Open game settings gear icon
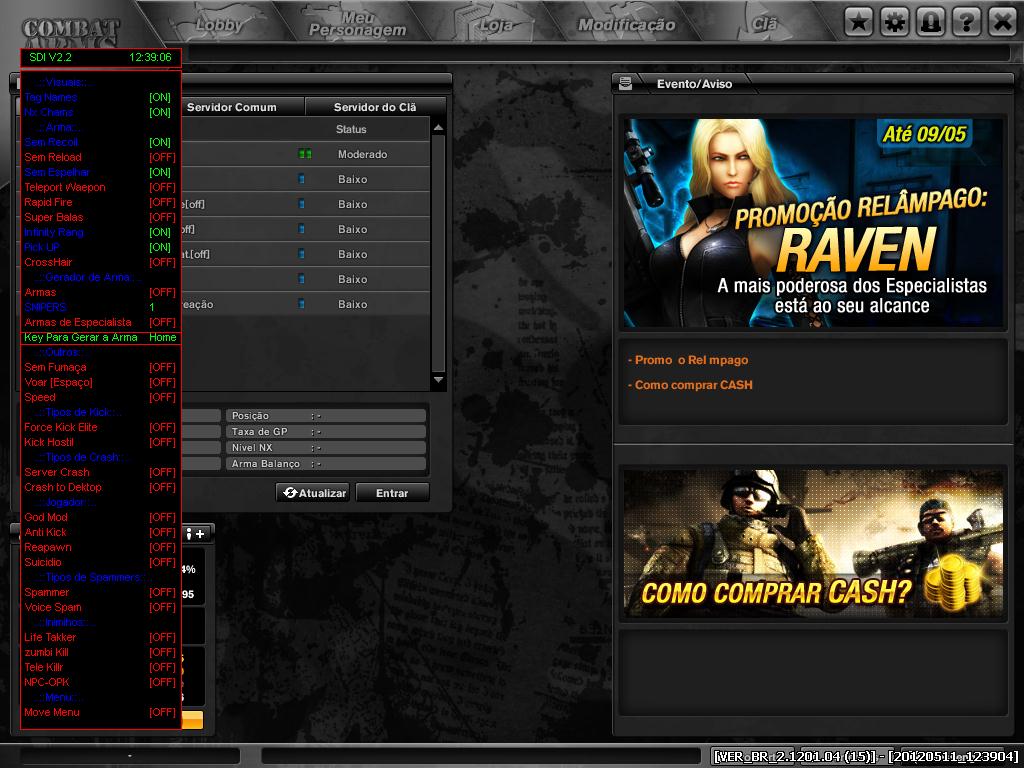 (895, 23)
